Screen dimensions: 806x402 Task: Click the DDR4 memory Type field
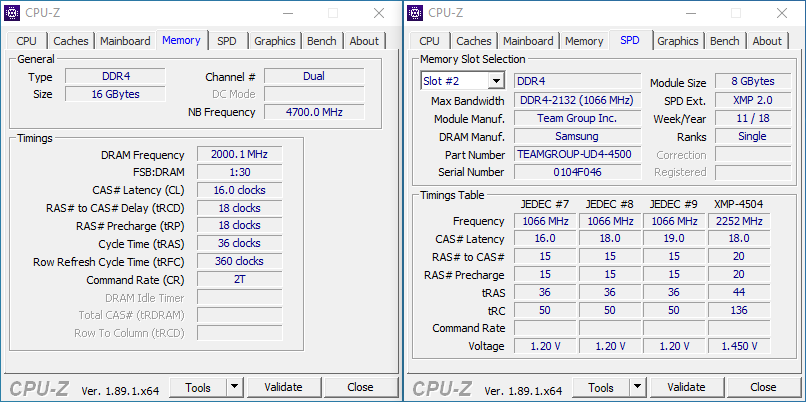click(115, 77)
